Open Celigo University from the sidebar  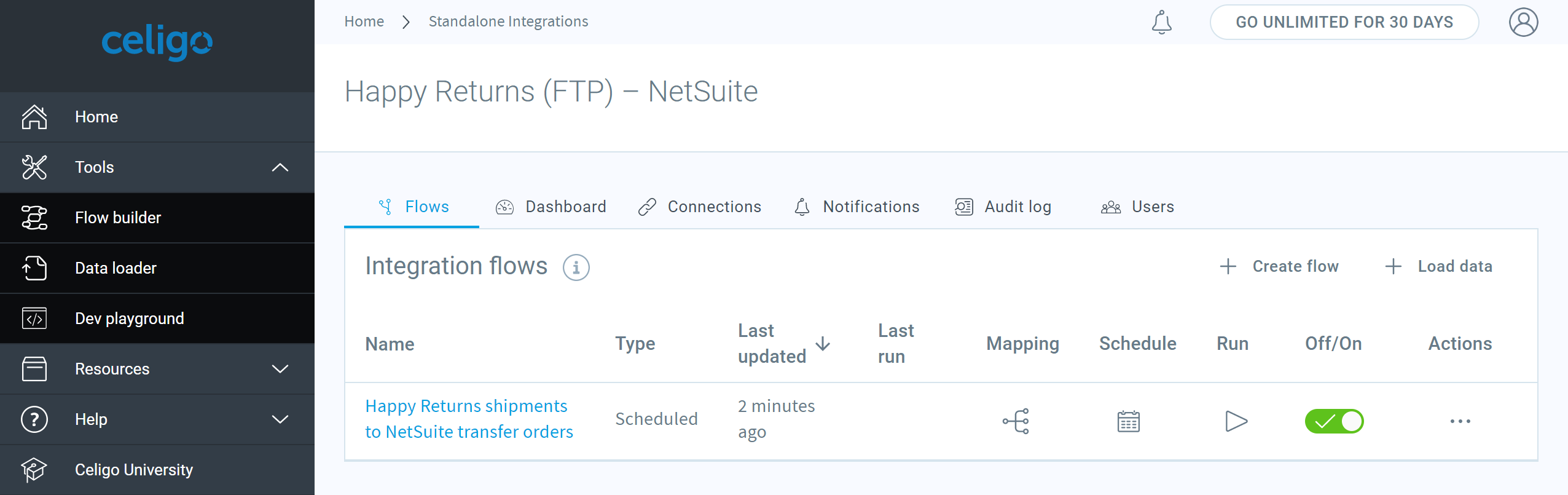click(133, 470)
